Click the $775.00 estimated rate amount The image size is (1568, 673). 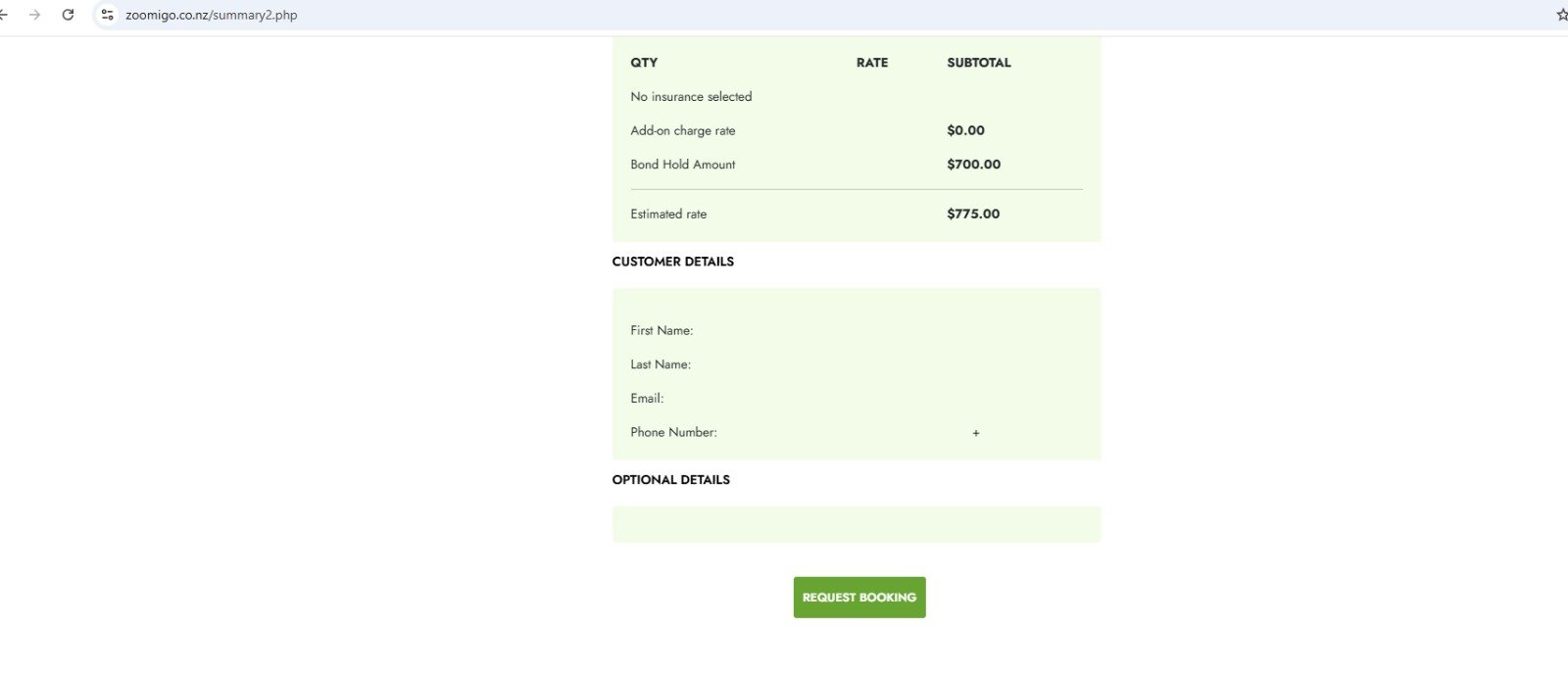[973, 214]
